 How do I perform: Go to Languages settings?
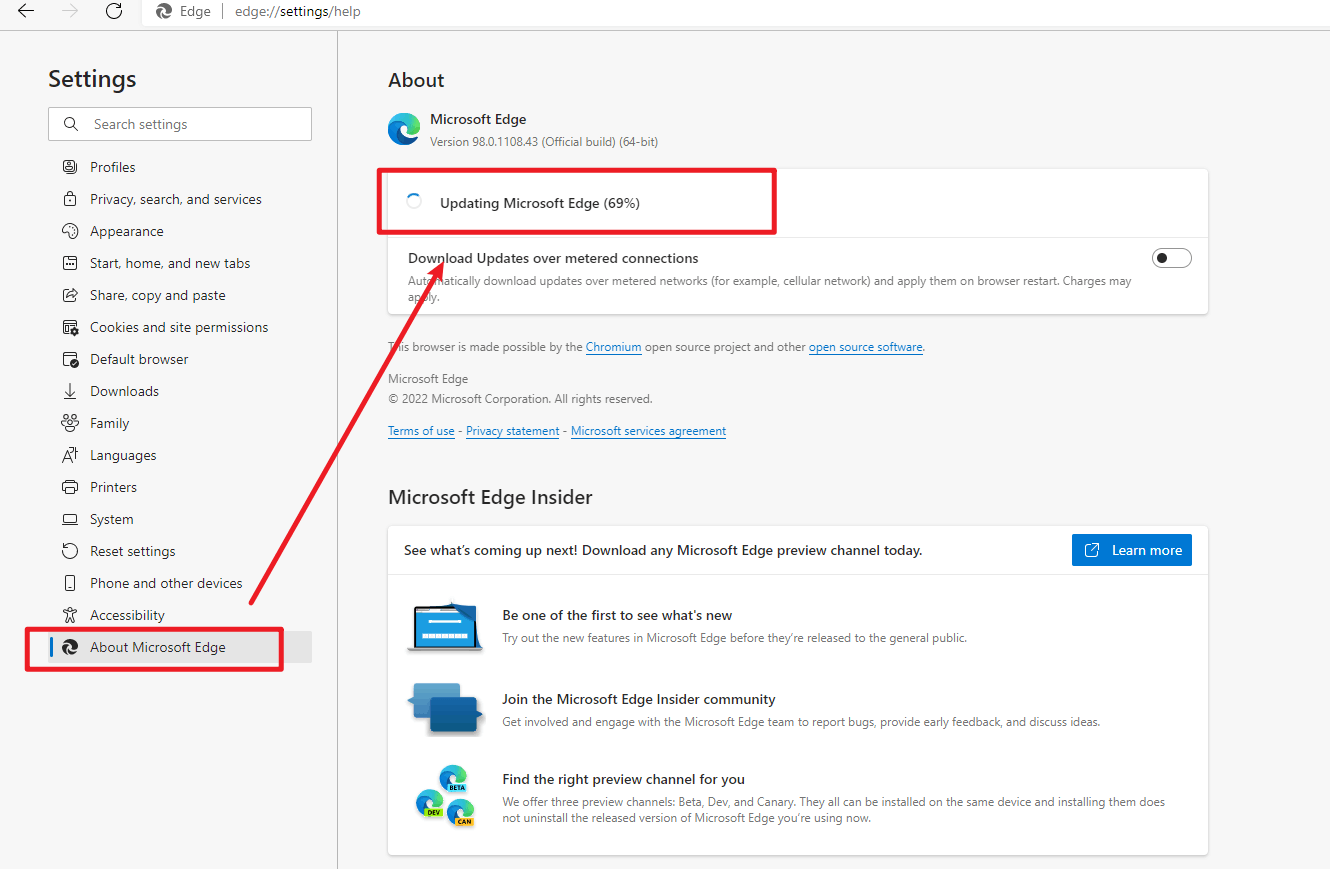(123, 455)
